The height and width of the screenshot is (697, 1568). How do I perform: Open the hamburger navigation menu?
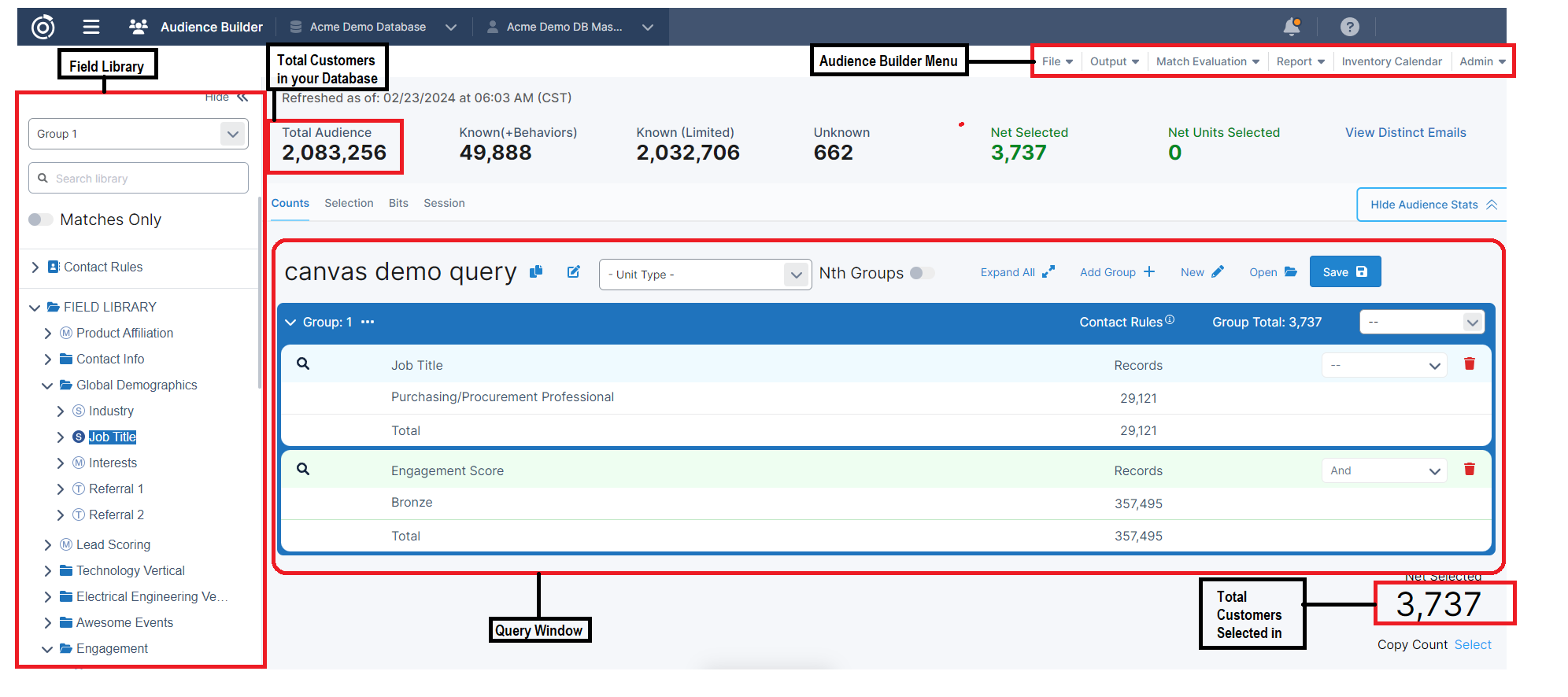coord(91,27)
